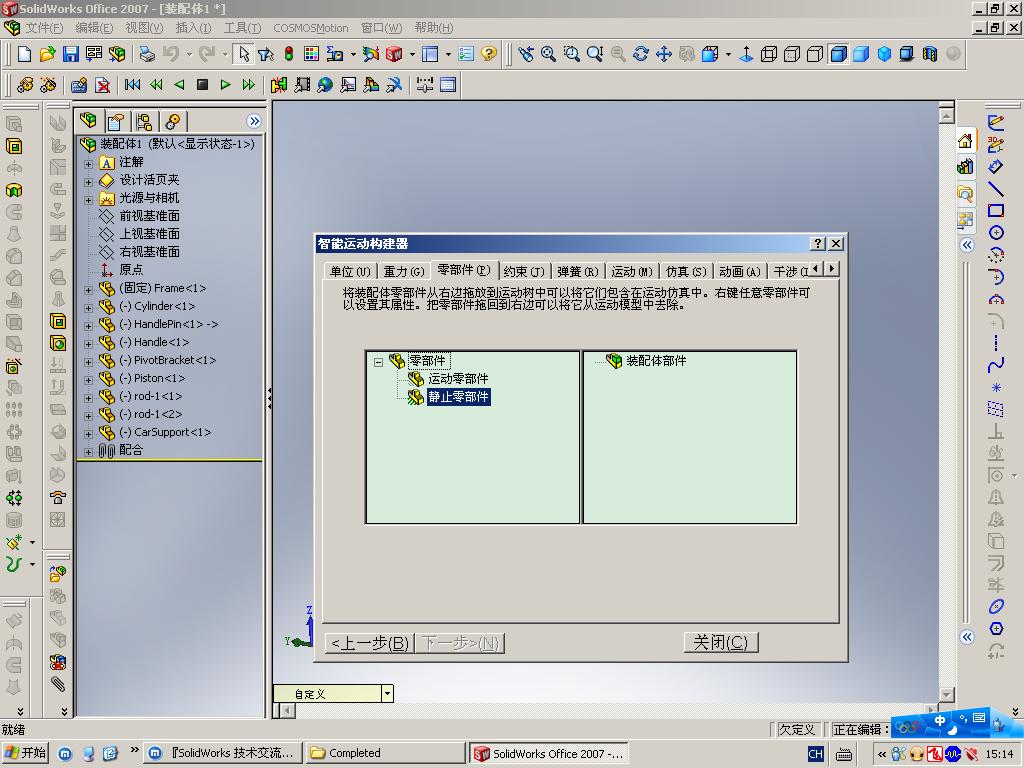
Task: Toggle Hidden Lines Removed display icon
Action: [x=815, y=54]
